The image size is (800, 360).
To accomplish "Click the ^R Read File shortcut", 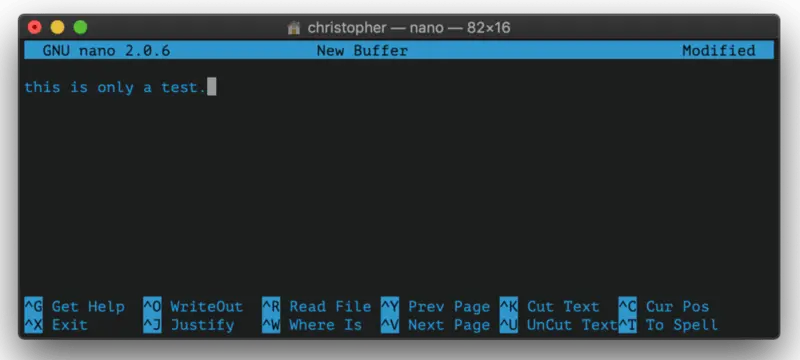I will (316, 306).
